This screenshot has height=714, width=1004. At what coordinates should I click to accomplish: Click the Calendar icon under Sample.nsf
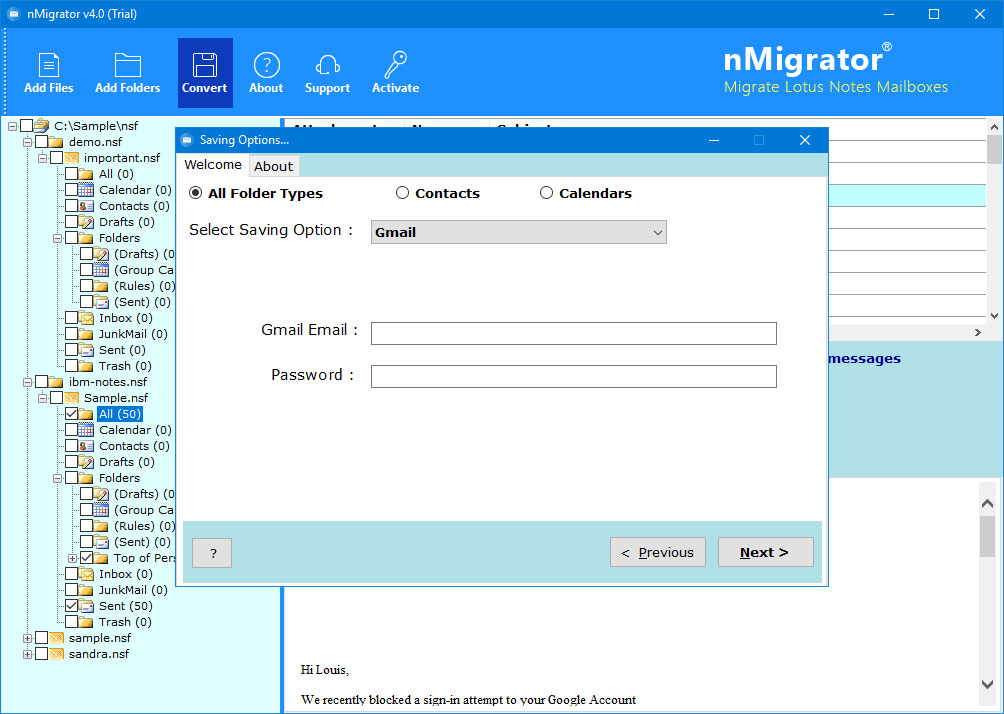[86, 430]
